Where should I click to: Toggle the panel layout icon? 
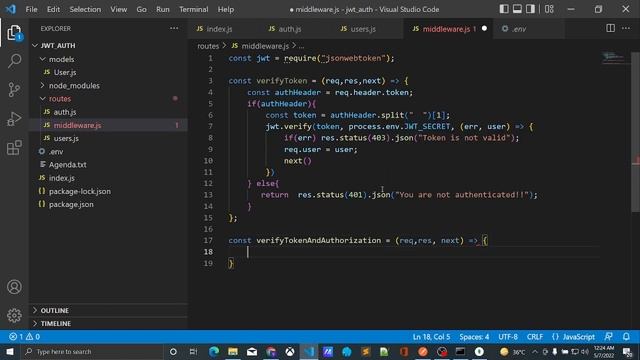pyautogui.click(x=517, y=9)
